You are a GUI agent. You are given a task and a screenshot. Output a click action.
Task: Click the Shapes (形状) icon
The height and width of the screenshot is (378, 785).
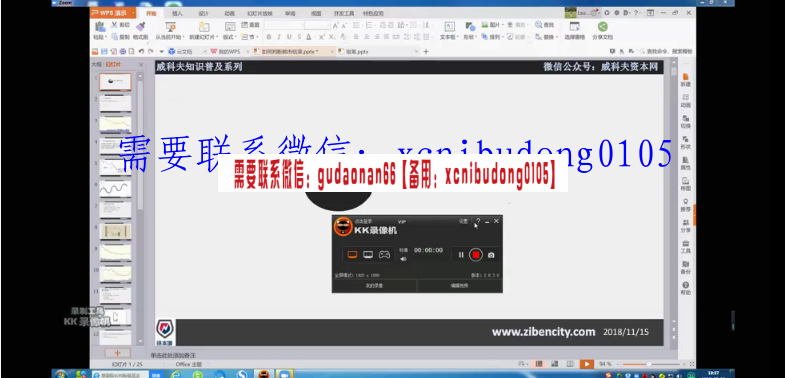point(470,27)
